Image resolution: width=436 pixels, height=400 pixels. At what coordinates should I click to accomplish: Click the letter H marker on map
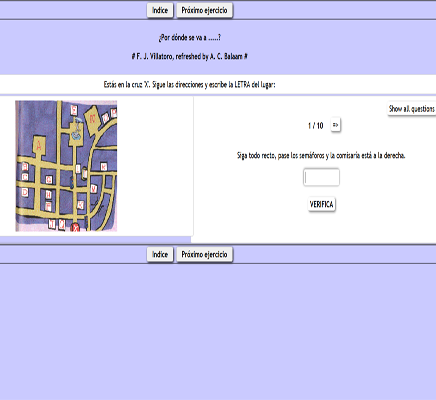click(48, 194)
